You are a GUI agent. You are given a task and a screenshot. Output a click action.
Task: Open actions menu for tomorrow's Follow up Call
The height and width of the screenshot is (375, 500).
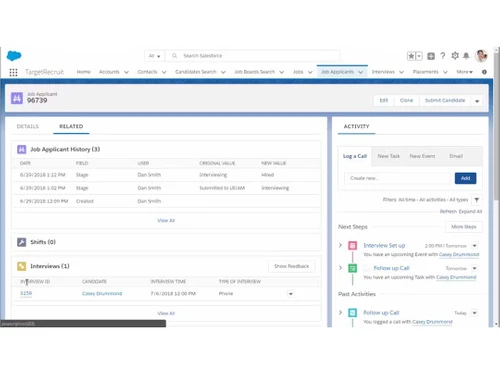(x=475, y=268)
